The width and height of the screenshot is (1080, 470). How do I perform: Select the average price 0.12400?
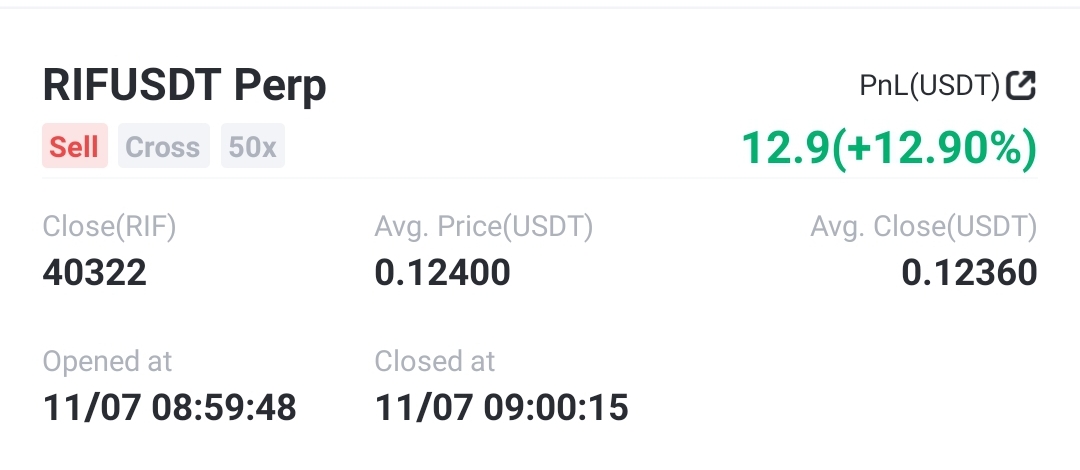[x=442, y=272]
